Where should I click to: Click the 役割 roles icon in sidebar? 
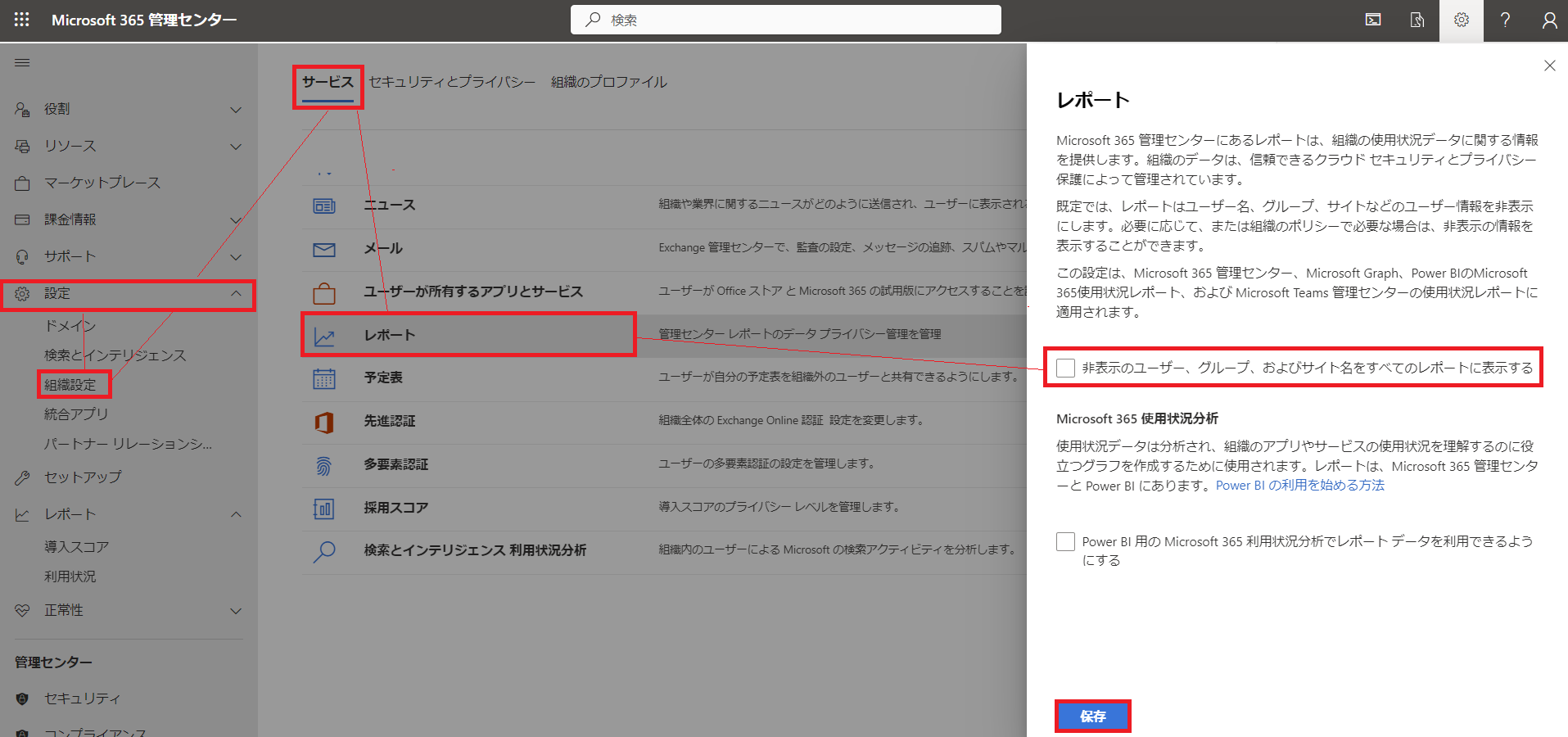22,109
